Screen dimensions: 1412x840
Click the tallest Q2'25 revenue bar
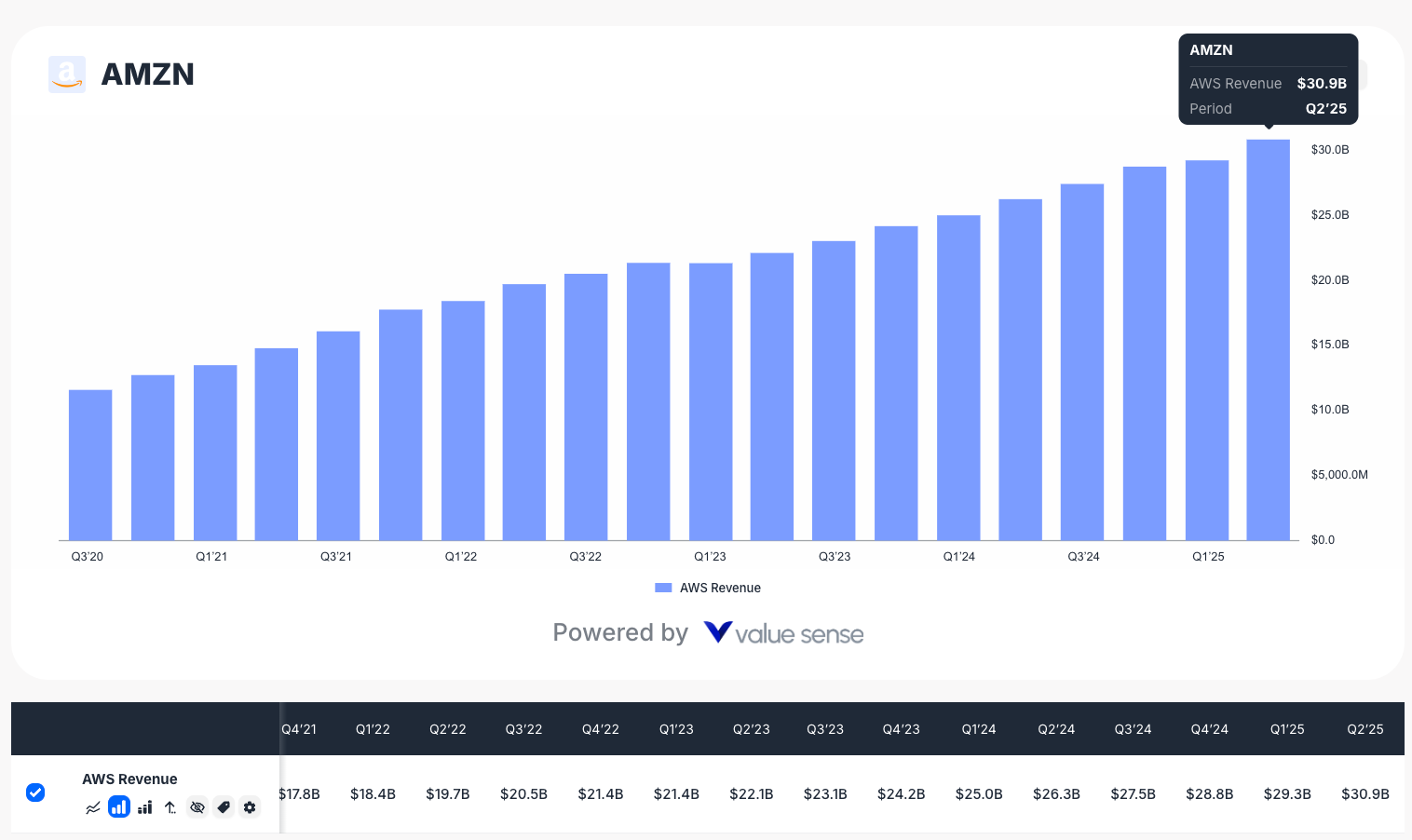click(1269, 335)
